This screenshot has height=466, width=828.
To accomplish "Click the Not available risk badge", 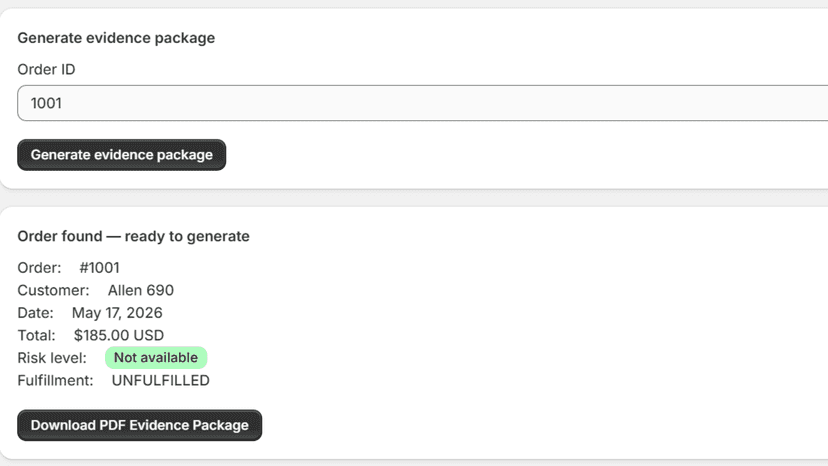I will (156, 358).
